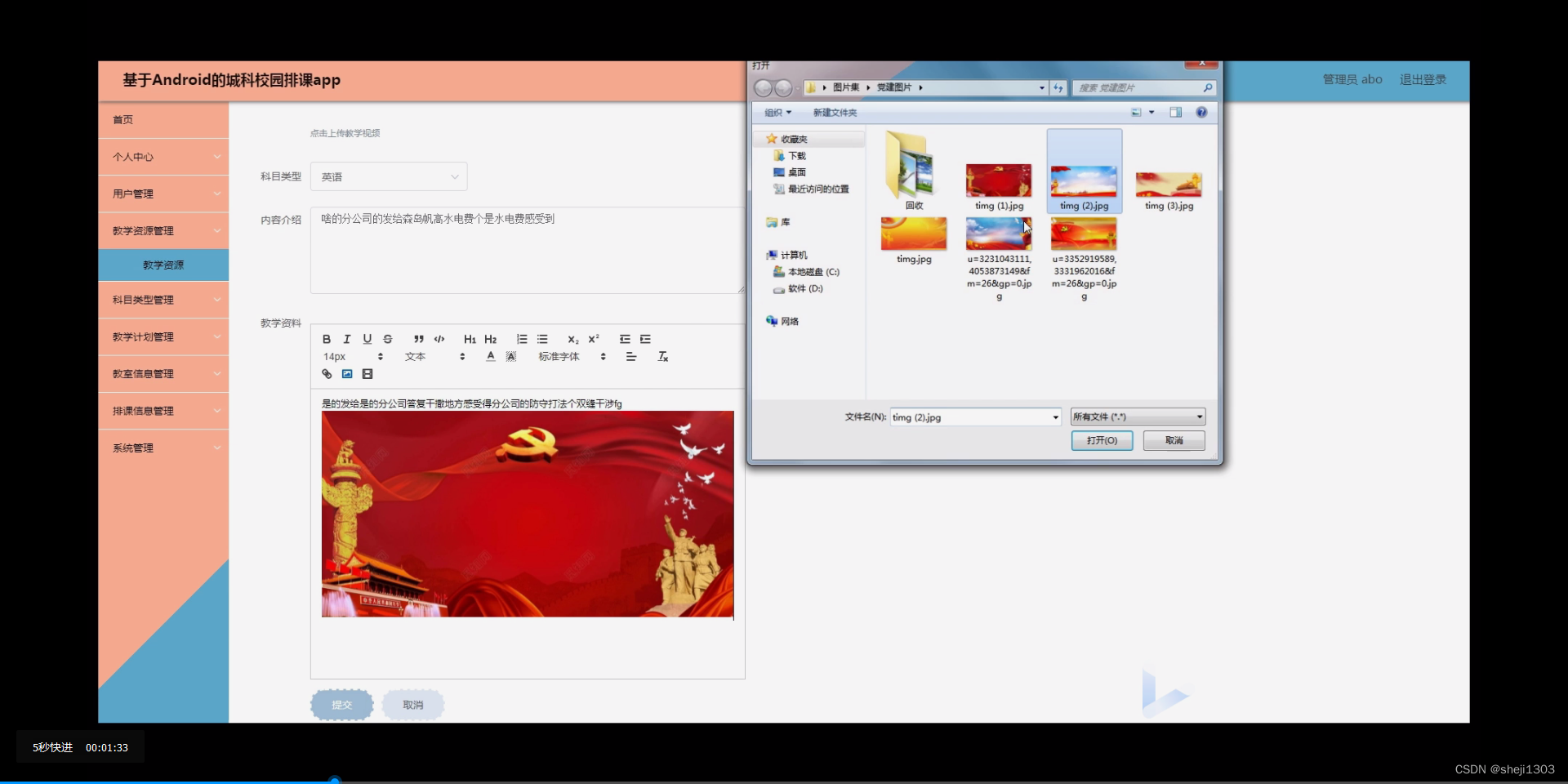Click the blockquote icon in the editor
The image size is (1568, 784).
coord(418,340)
